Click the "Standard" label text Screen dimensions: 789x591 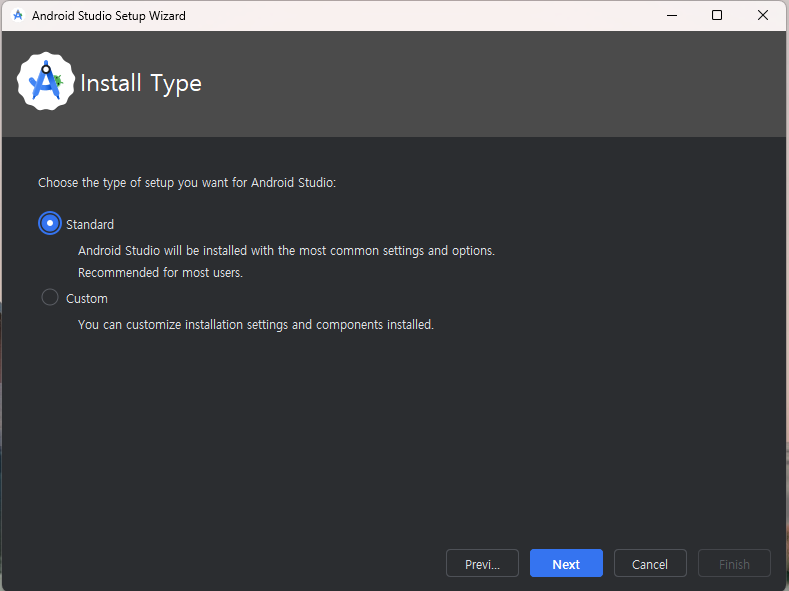[90, 224]
